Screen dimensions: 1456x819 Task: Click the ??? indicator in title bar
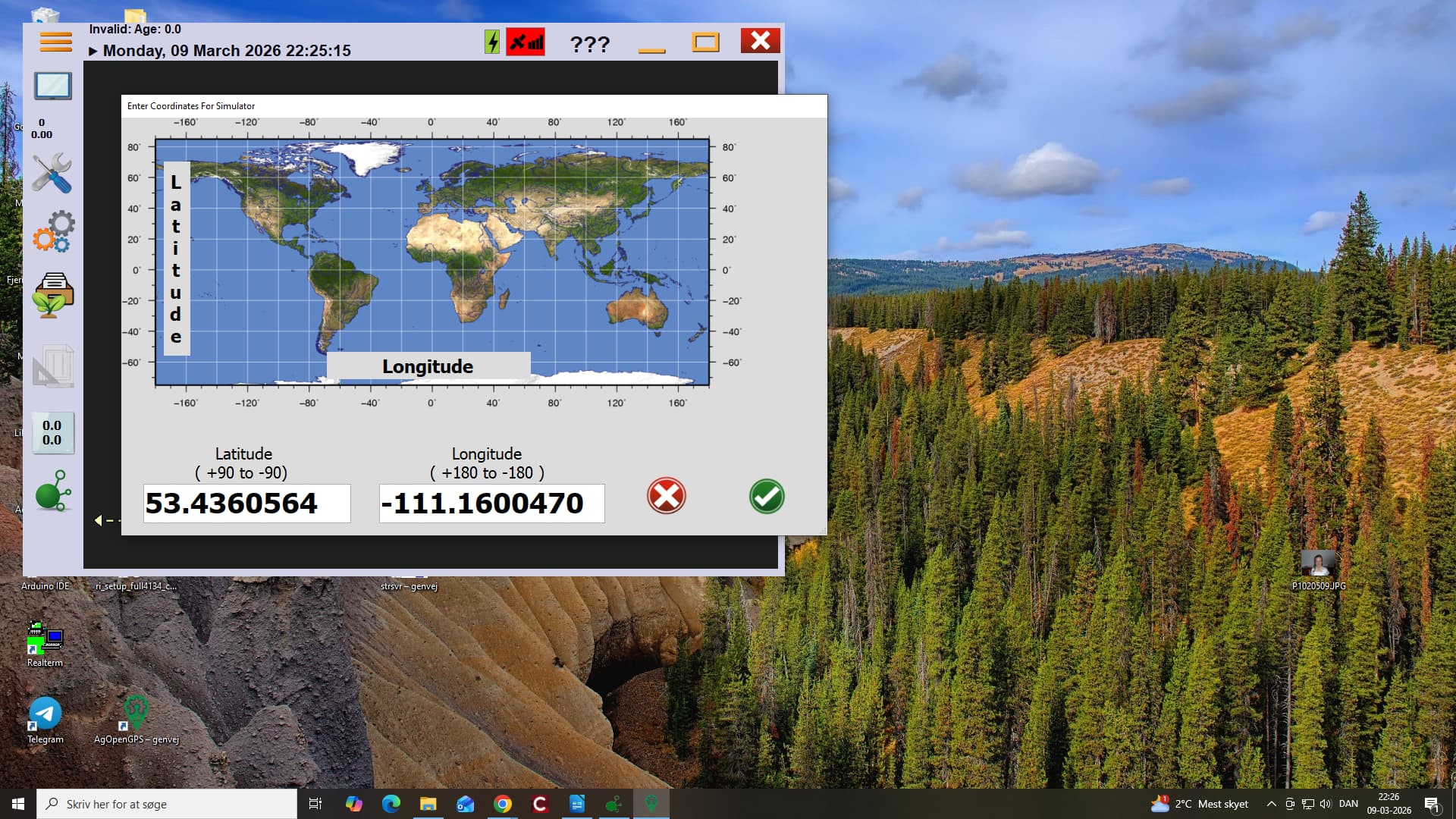coord(589,44)
